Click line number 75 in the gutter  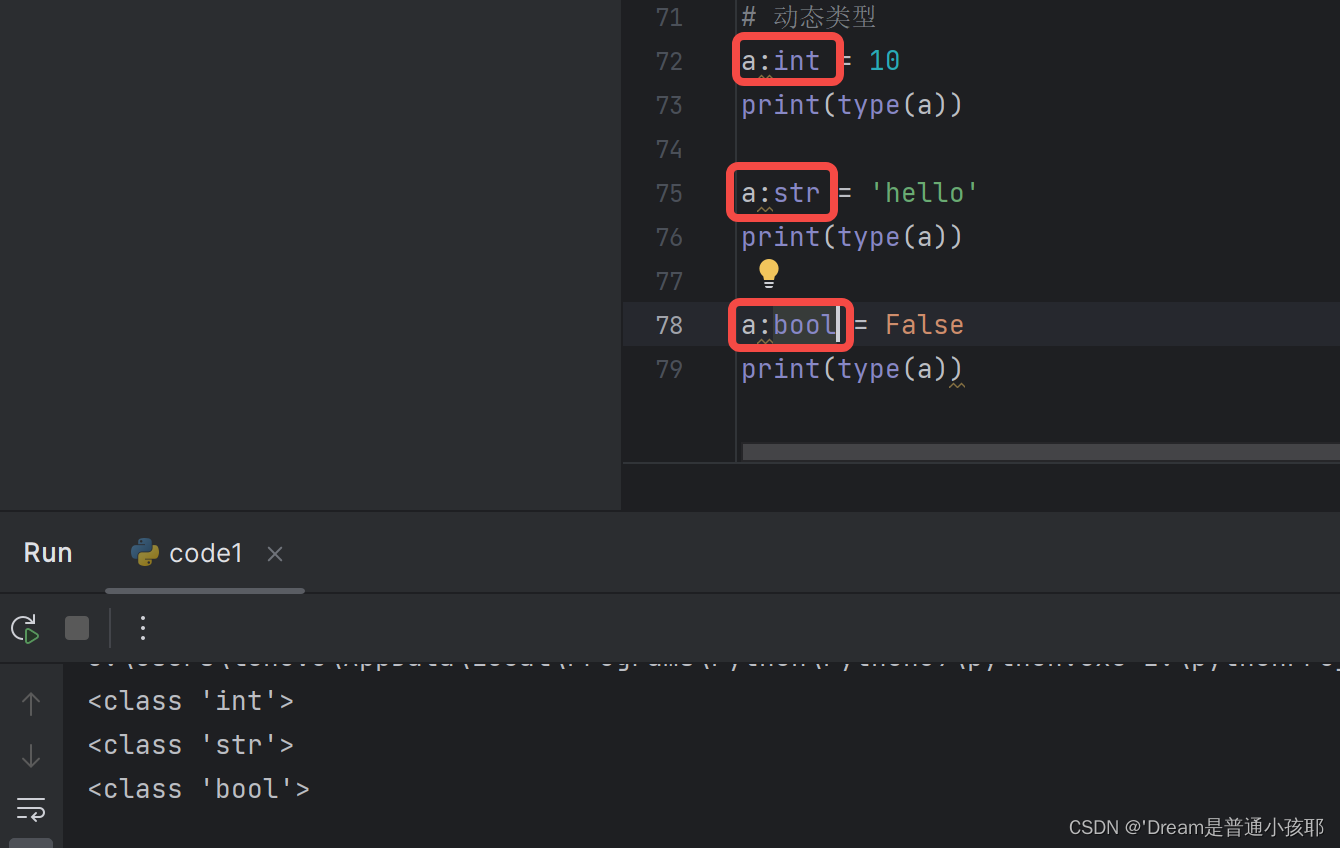coord(669,193)
